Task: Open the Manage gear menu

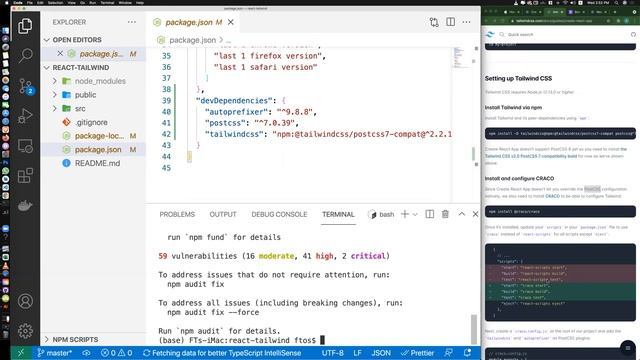Action: coord(25,331)
